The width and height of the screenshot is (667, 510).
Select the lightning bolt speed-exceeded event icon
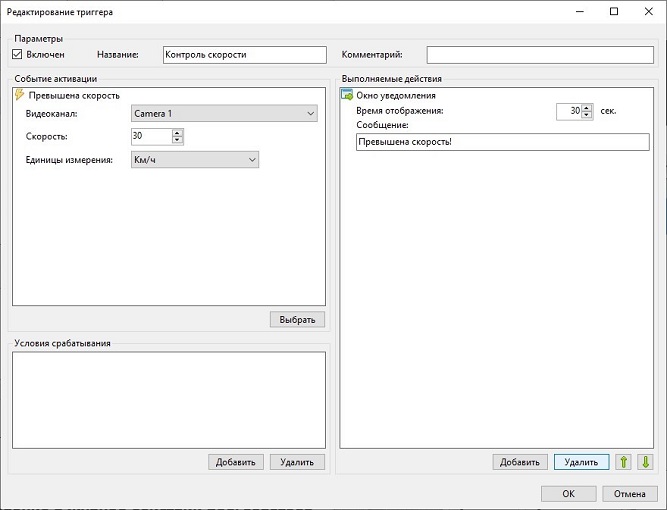(x=19, y=95)
